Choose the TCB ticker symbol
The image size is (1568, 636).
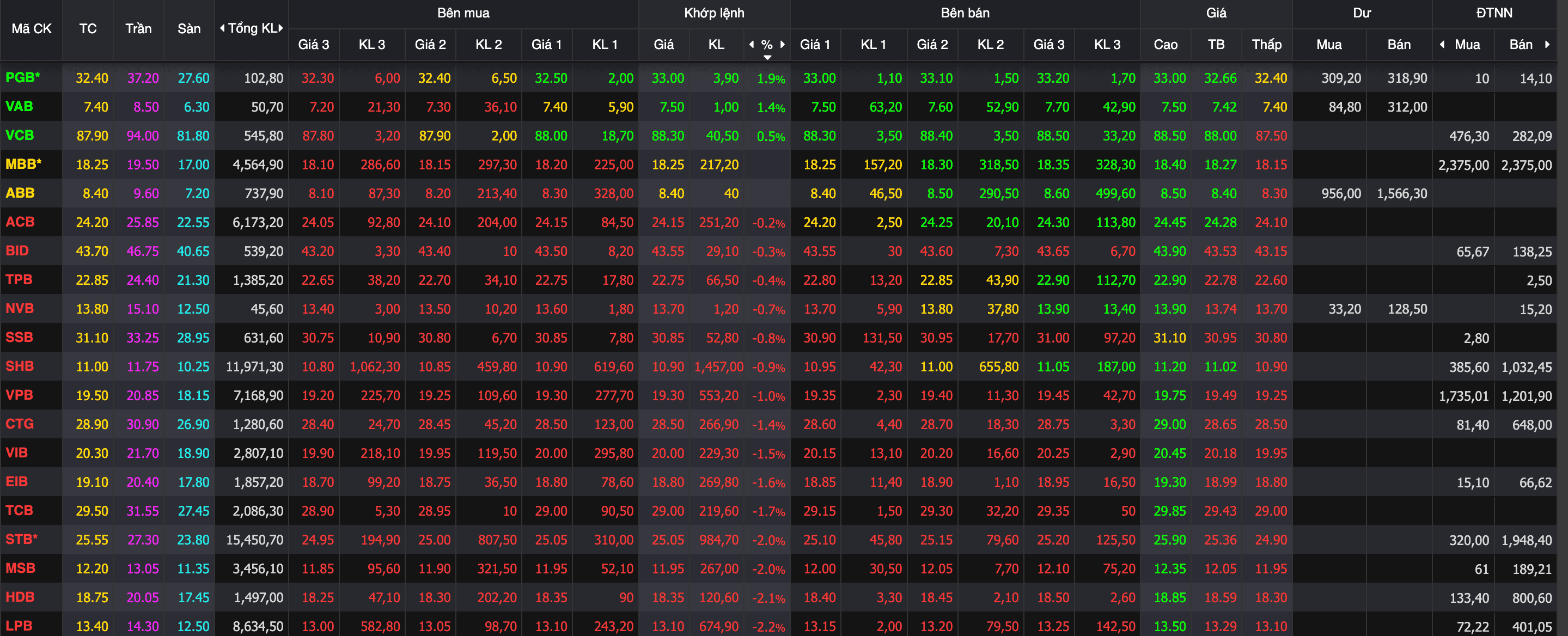point(19,511)
